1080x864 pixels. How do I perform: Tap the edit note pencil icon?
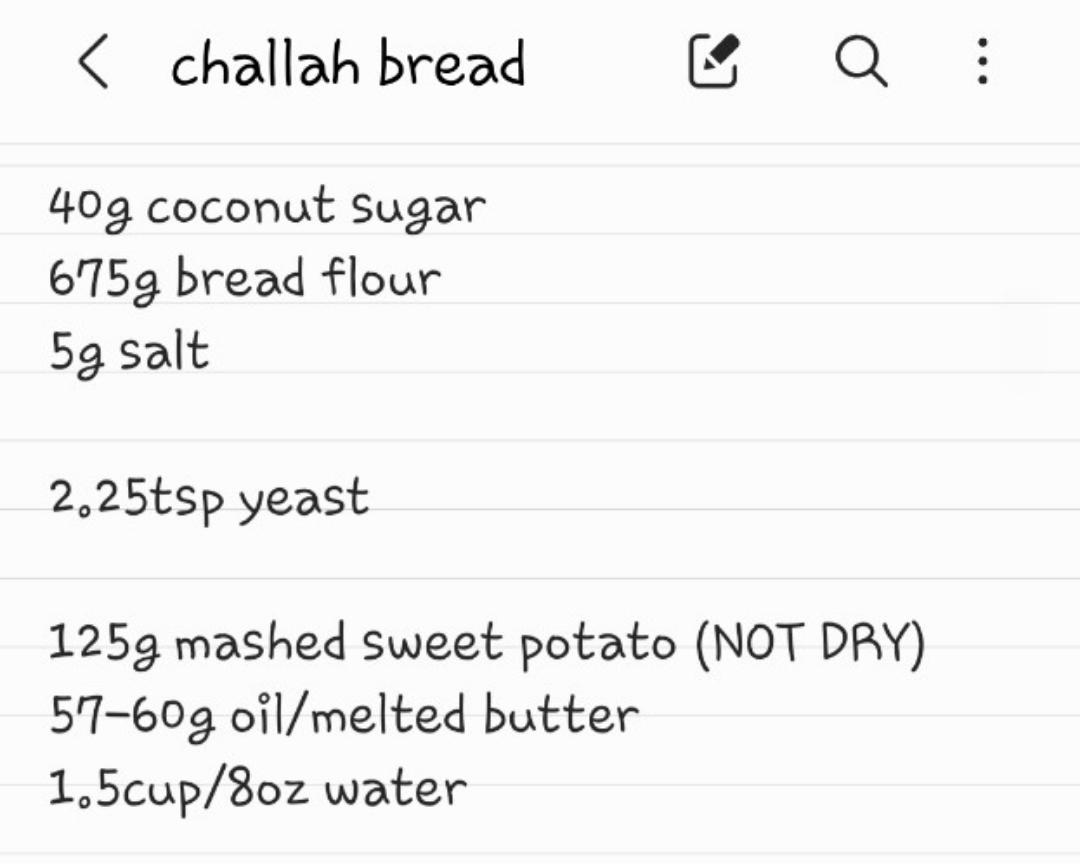pyautogui.click(x=714, y=62)
